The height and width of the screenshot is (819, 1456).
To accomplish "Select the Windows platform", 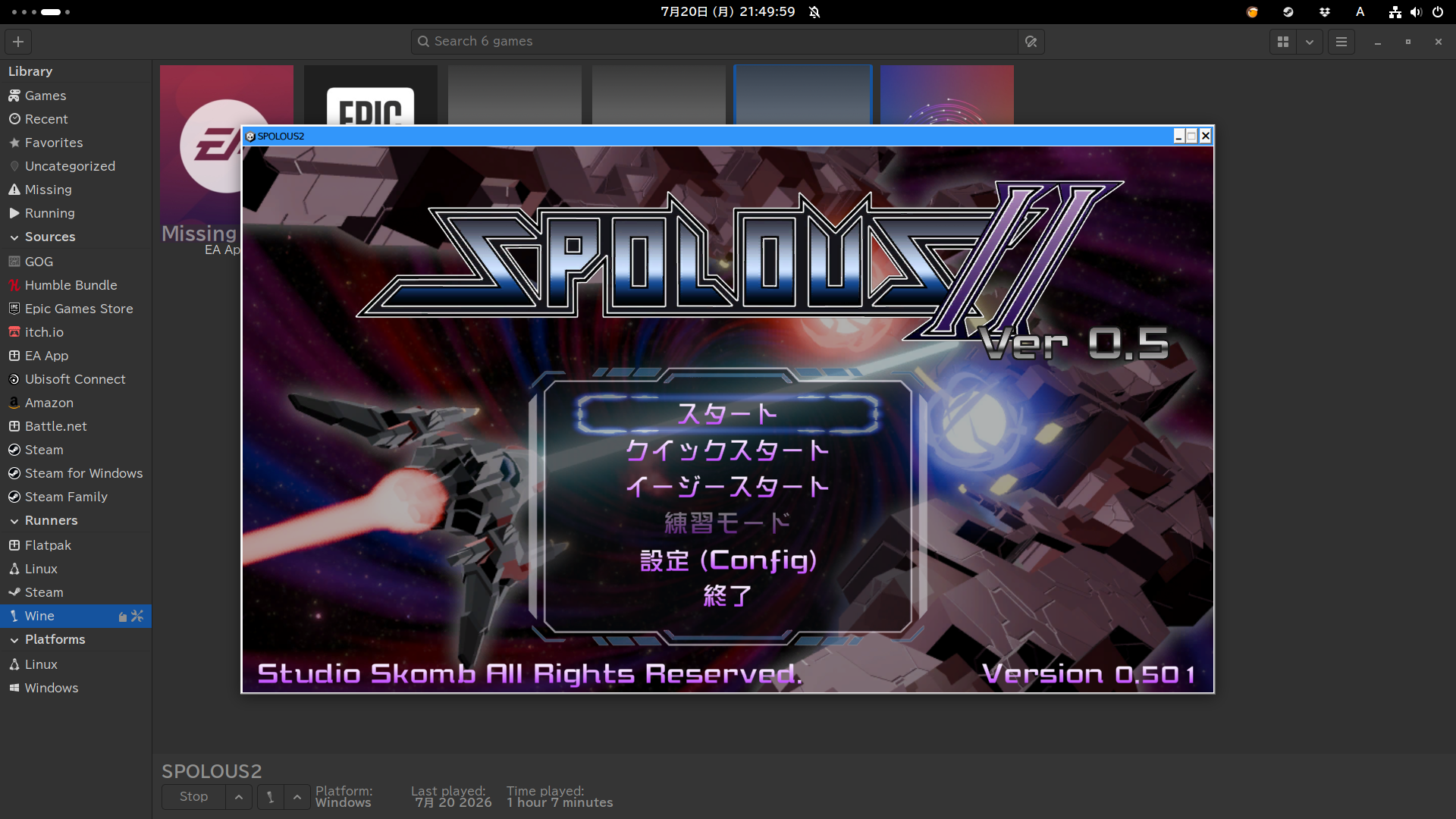I will (x=76, y=688).
